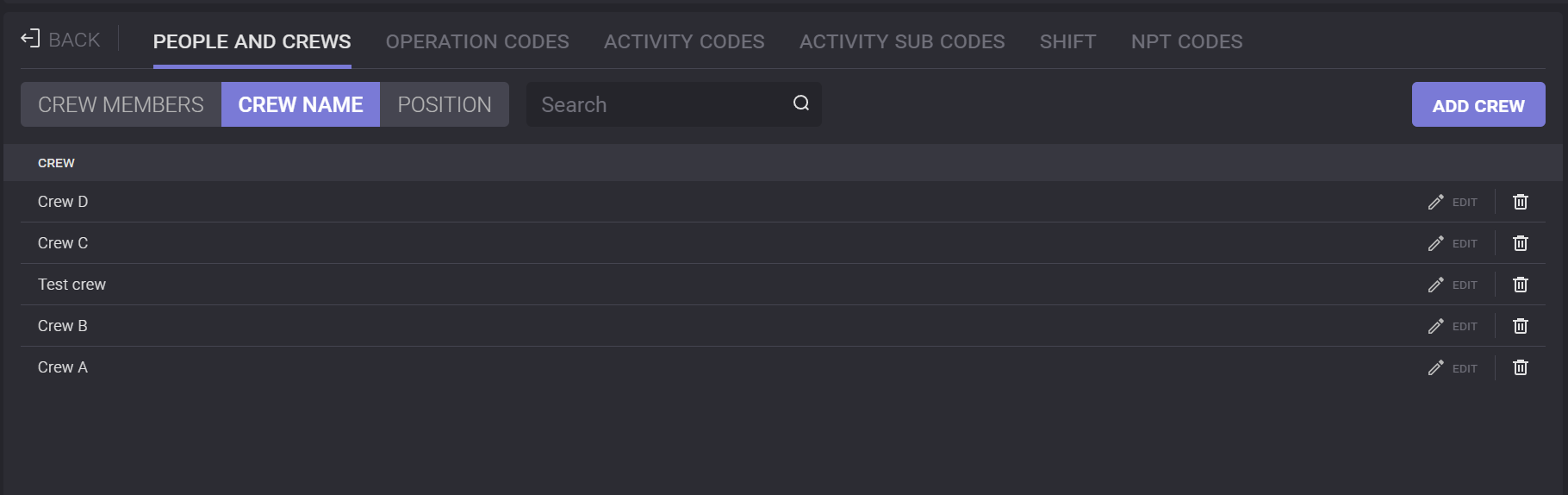Open the NPT Codes tab
Viewport: 1568px width, 495px height.
pyautogui.click(x=1186, y=41)
